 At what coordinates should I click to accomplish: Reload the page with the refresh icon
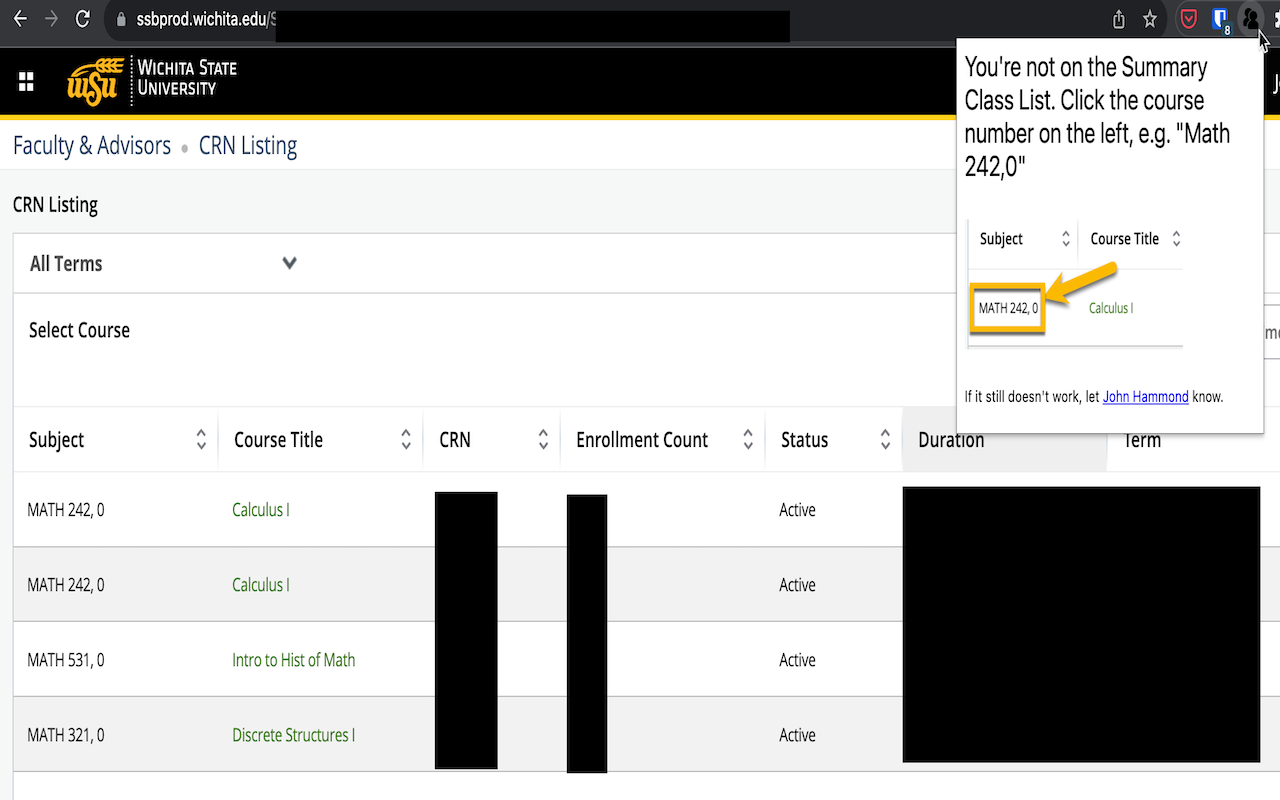pyautogui.click(x=83, y=19)
